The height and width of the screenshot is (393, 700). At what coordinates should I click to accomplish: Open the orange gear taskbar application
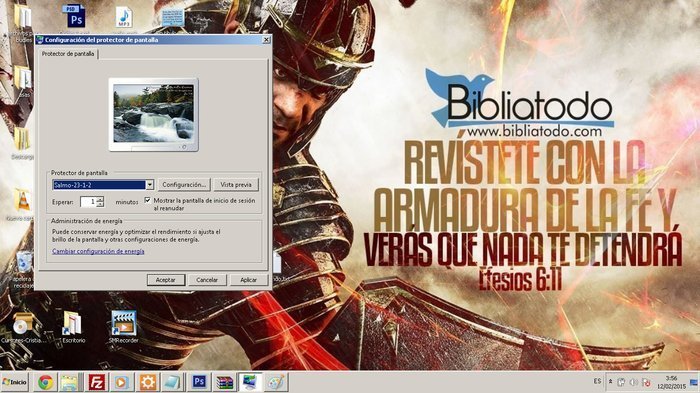pyautogui.click(x=147, y=382)
